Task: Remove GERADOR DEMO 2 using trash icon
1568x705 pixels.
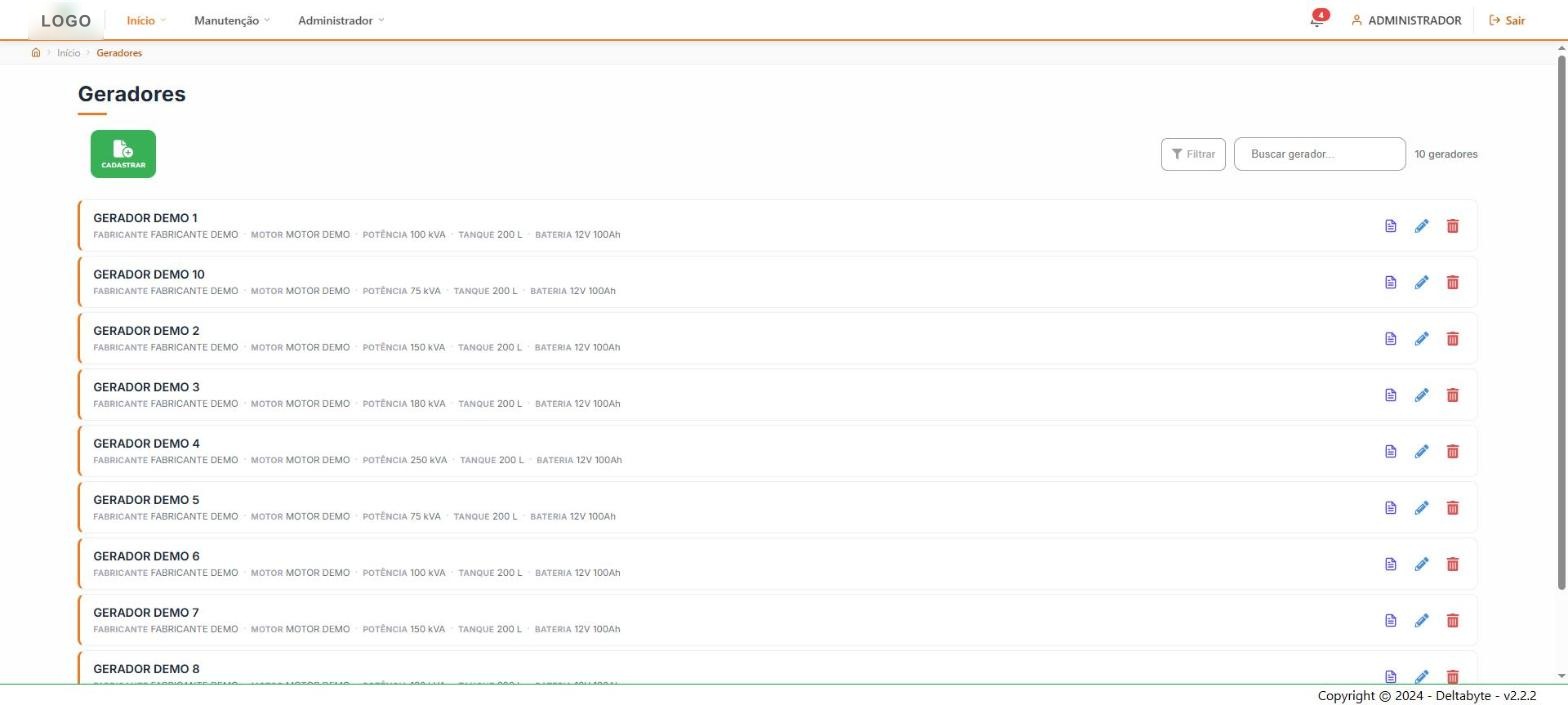Action: click(x=1453, y=339)
